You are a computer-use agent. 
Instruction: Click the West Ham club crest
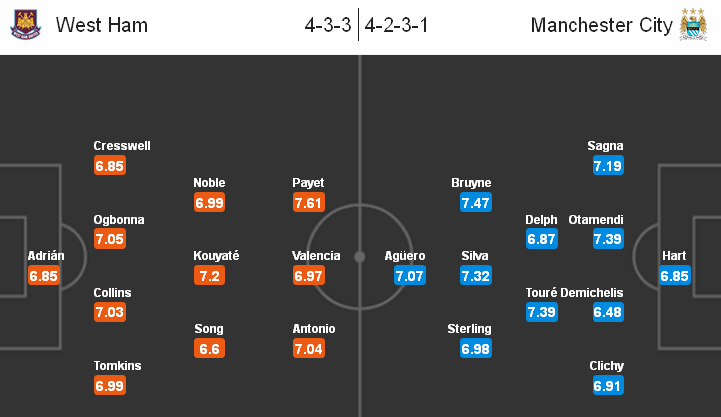(26, 24)
